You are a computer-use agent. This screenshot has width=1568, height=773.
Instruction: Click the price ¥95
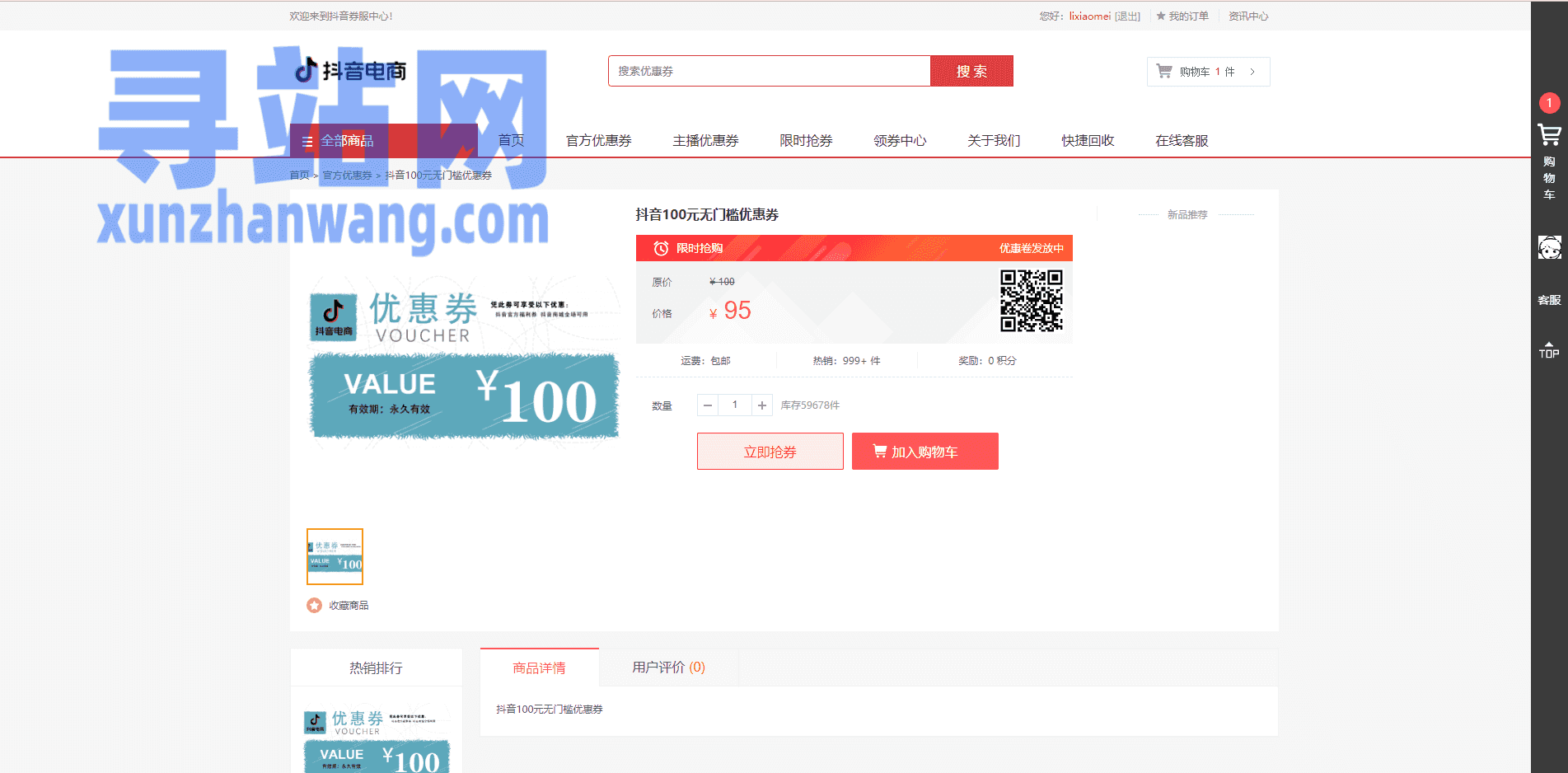click(731, 311)
